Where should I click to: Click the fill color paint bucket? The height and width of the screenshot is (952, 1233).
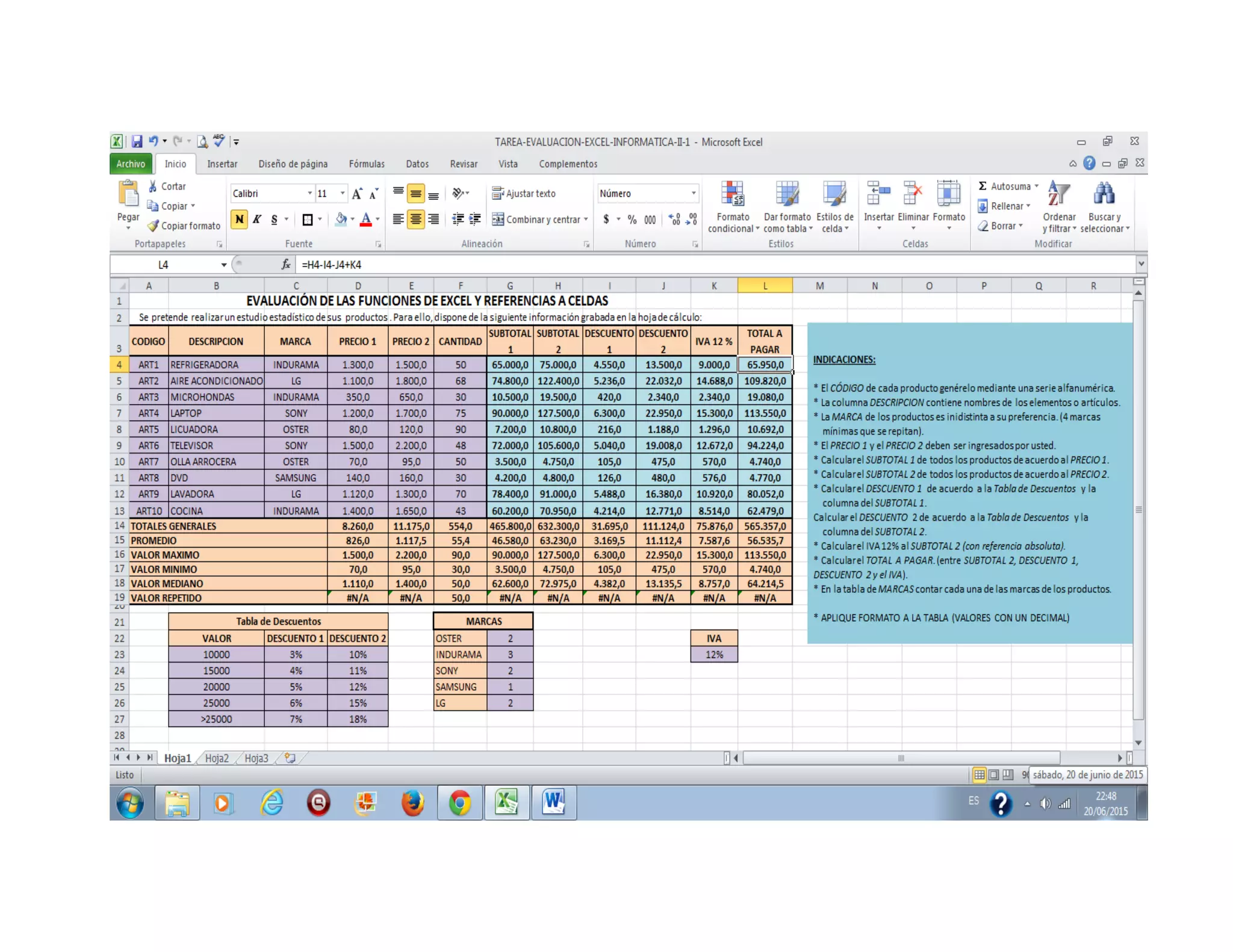tap(341, 219)
